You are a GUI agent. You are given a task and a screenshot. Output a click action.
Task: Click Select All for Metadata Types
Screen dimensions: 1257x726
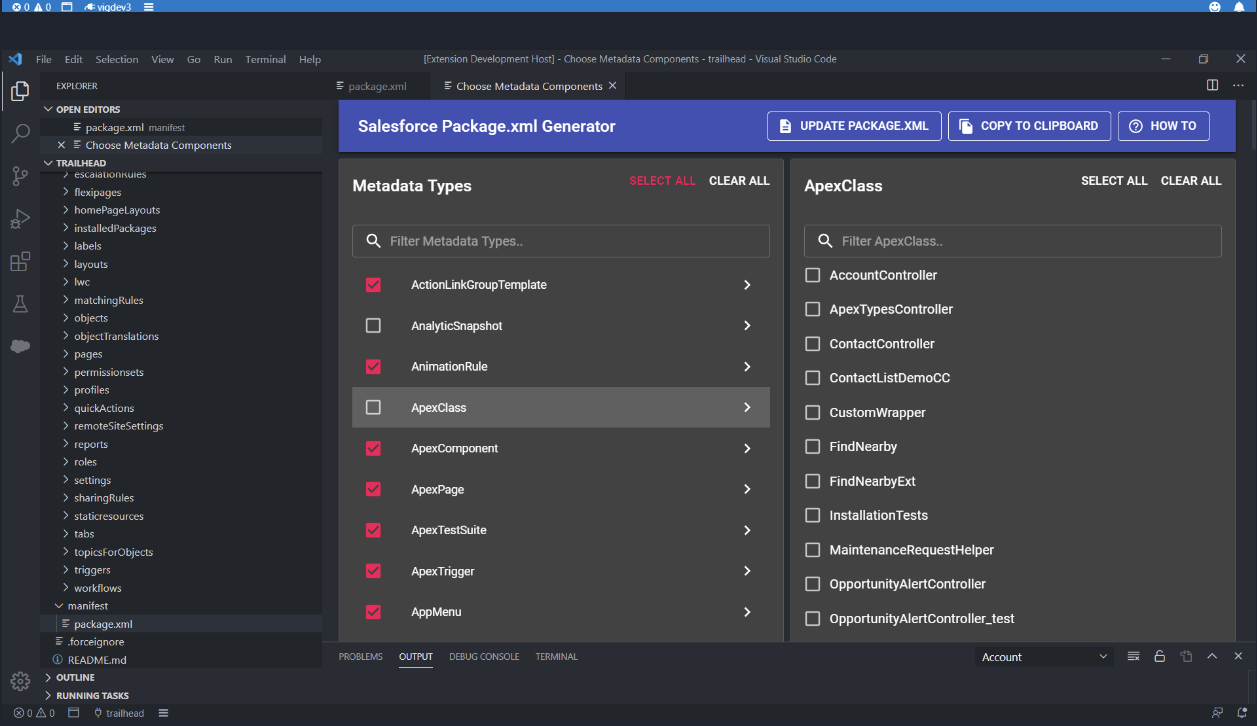(x=662, y=181)
